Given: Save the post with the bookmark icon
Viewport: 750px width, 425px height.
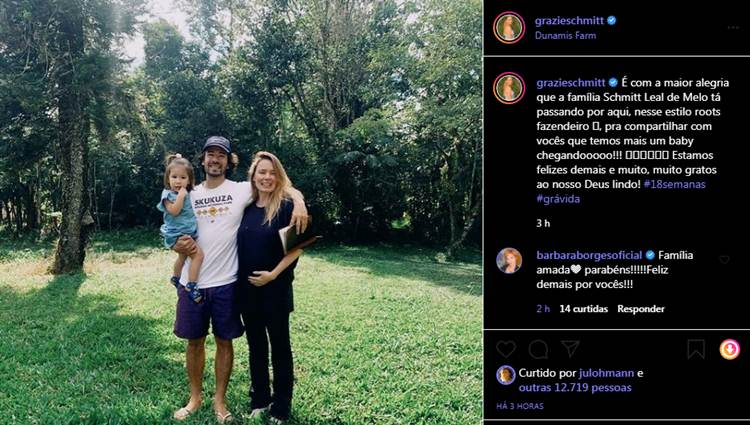Looking at the screenshot, I should (x=696, y=349).
